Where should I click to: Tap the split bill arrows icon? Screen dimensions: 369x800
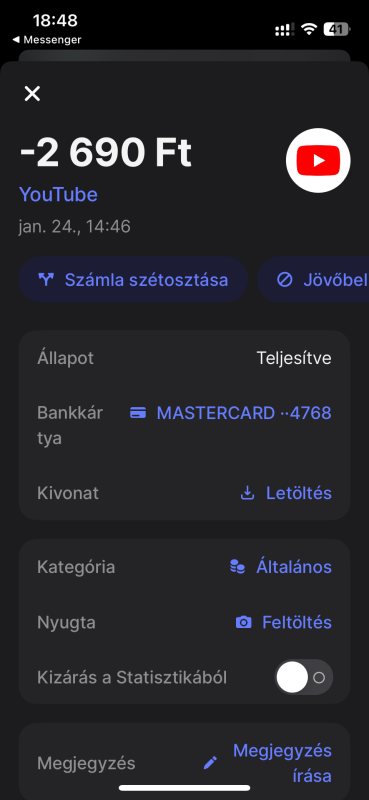tap(46, 280)
